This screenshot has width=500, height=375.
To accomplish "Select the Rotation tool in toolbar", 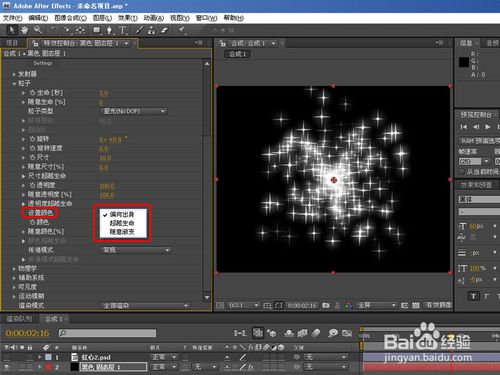I will [x=54, y=30].
